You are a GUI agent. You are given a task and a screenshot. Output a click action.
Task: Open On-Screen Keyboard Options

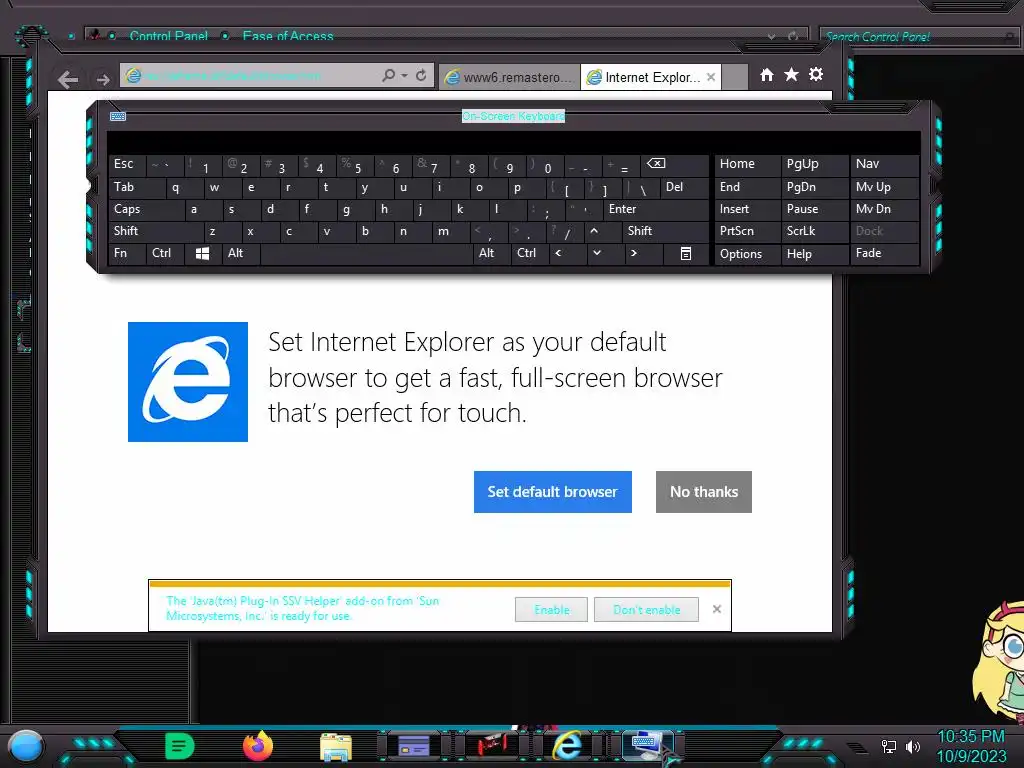click(x=748, y=254)
